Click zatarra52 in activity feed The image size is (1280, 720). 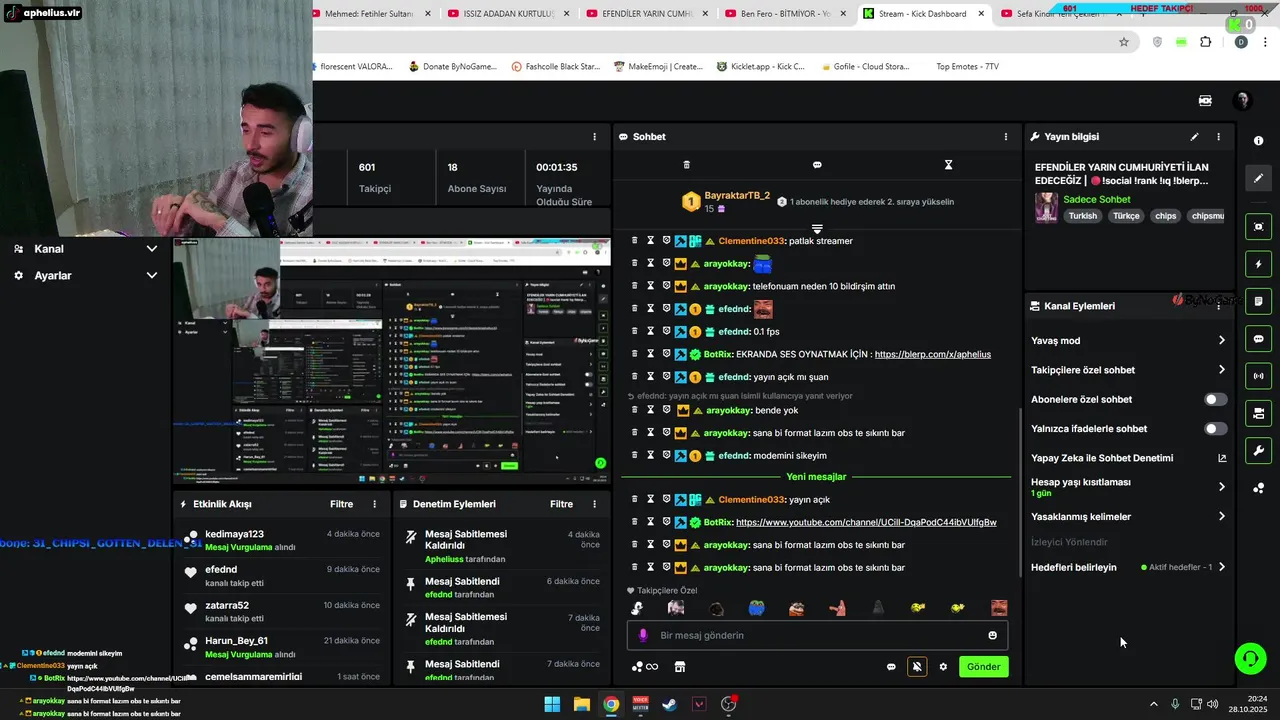coord(227,605)
